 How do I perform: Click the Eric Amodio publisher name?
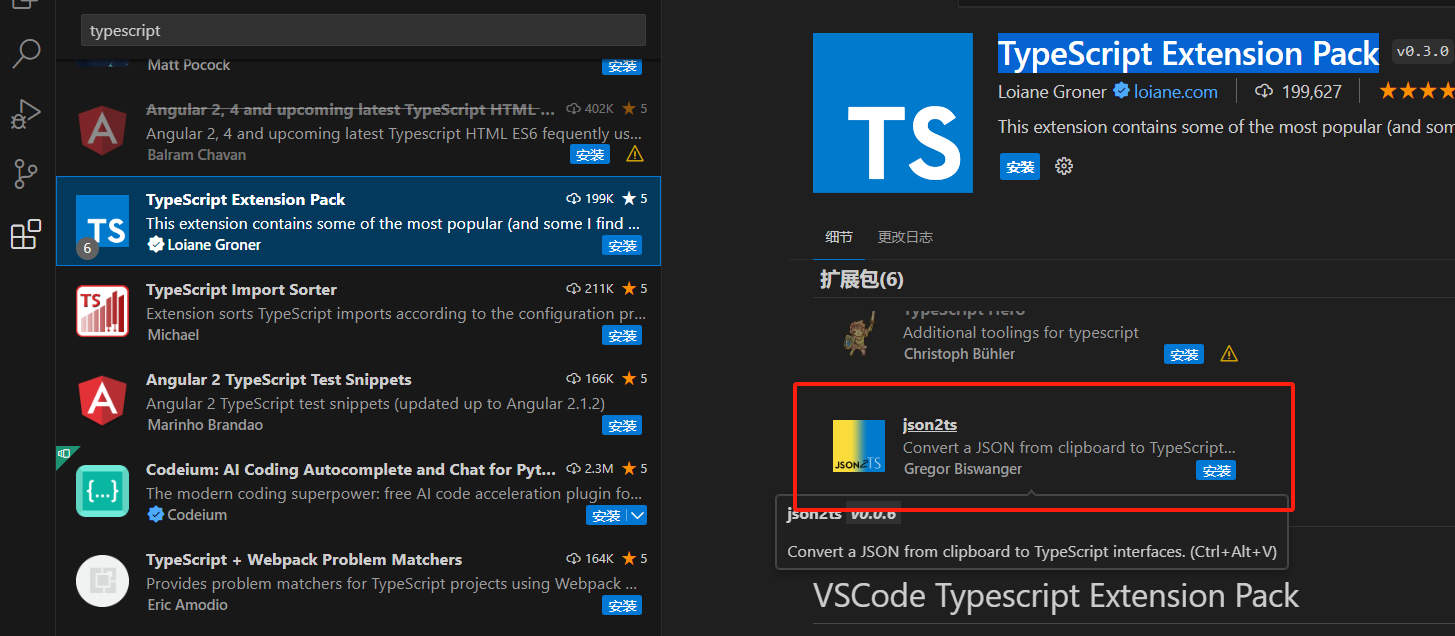[187, 605]
